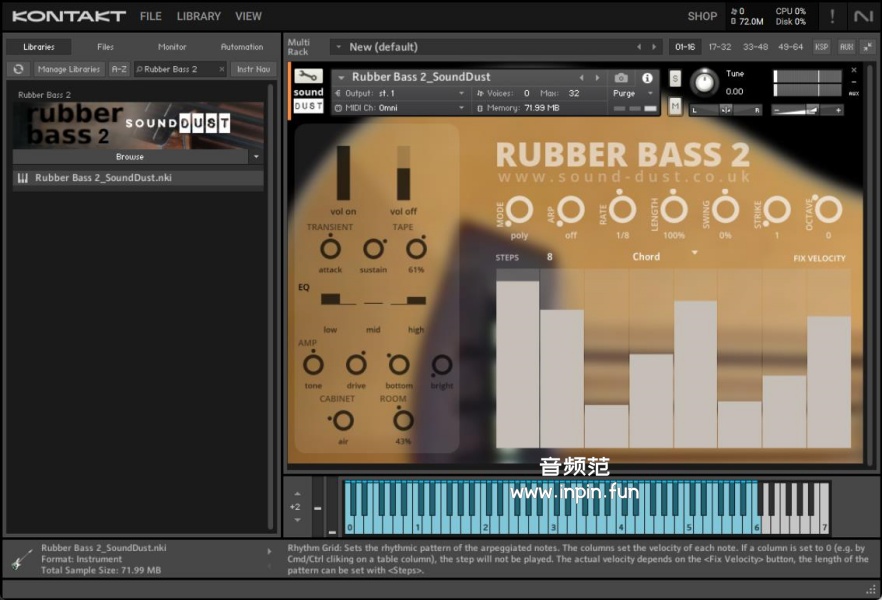Open the dropdown arrow beside Browse

click(x=256, y=157)
